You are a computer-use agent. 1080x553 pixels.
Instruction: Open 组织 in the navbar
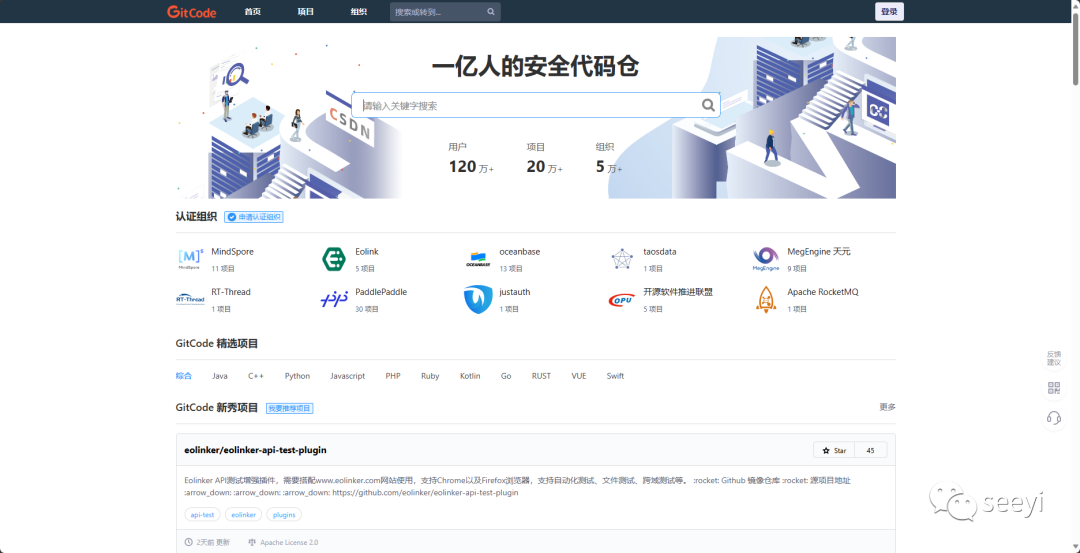click(359, 12)
